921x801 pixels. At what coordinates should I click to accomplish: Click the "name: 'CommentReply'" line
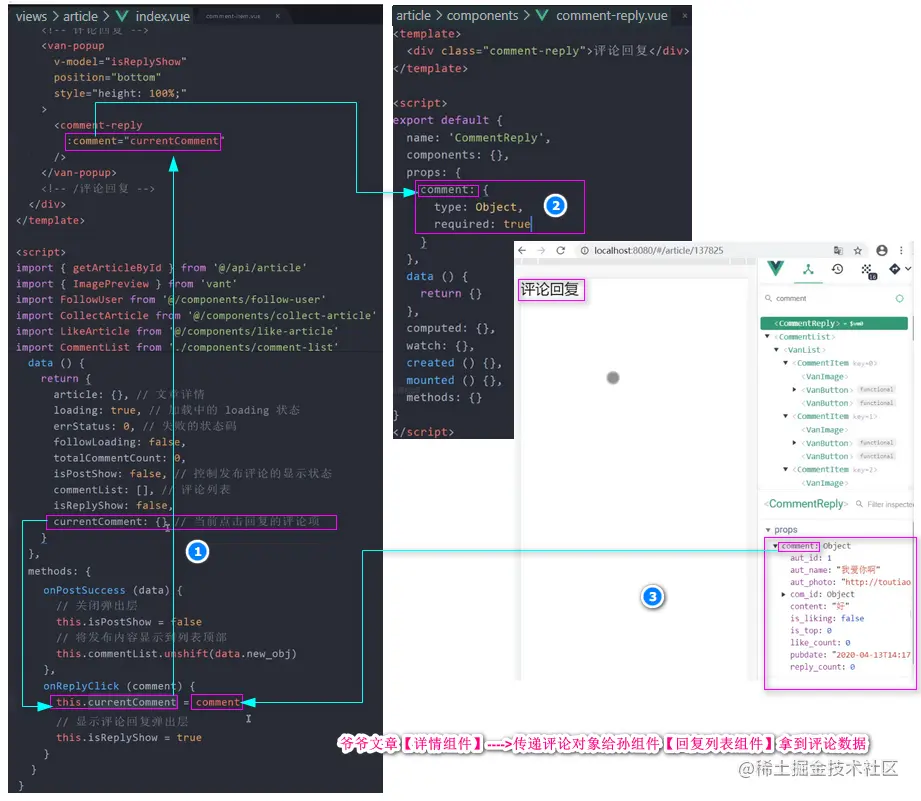(478, 138)
